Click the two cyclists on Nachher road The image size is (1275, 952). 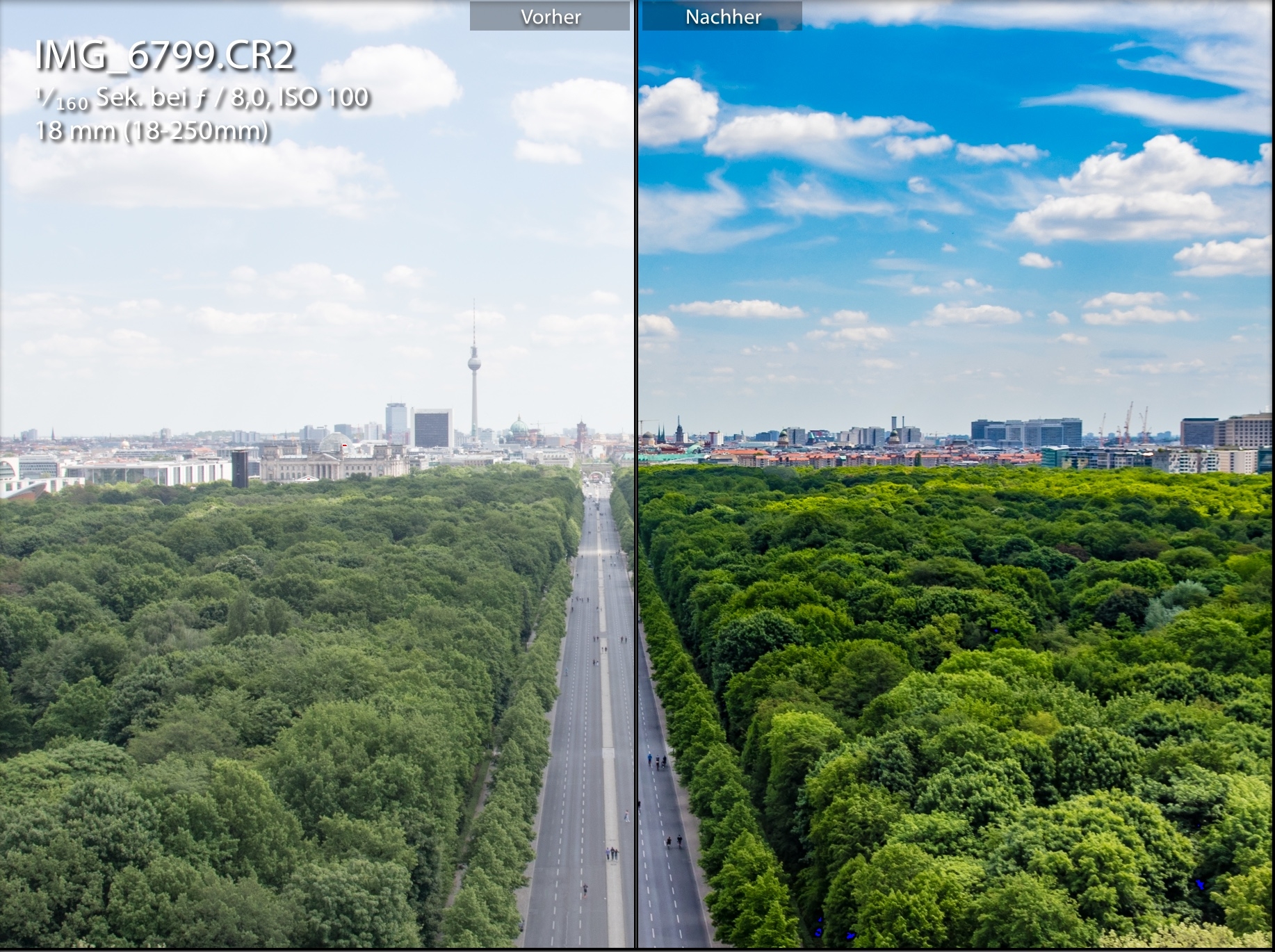(674, 842)
